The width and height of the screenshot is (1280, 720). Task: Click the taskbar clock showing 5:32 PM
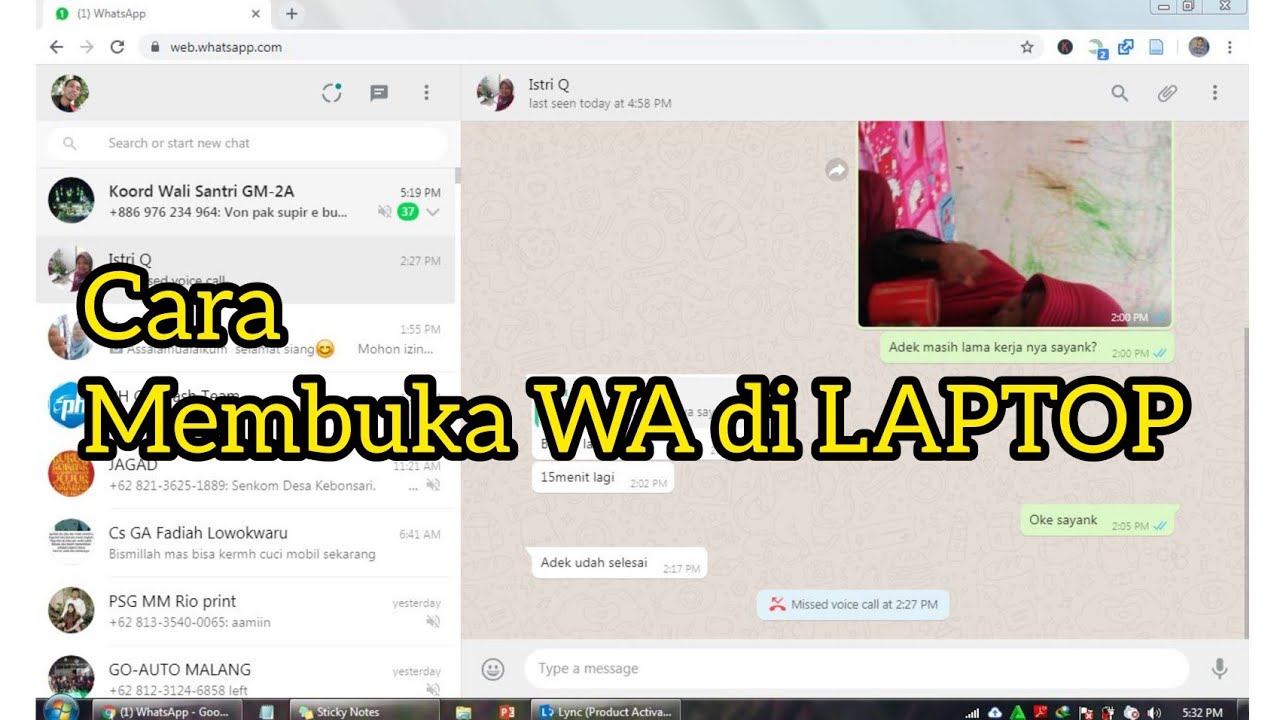click(x=1202, y=712)
